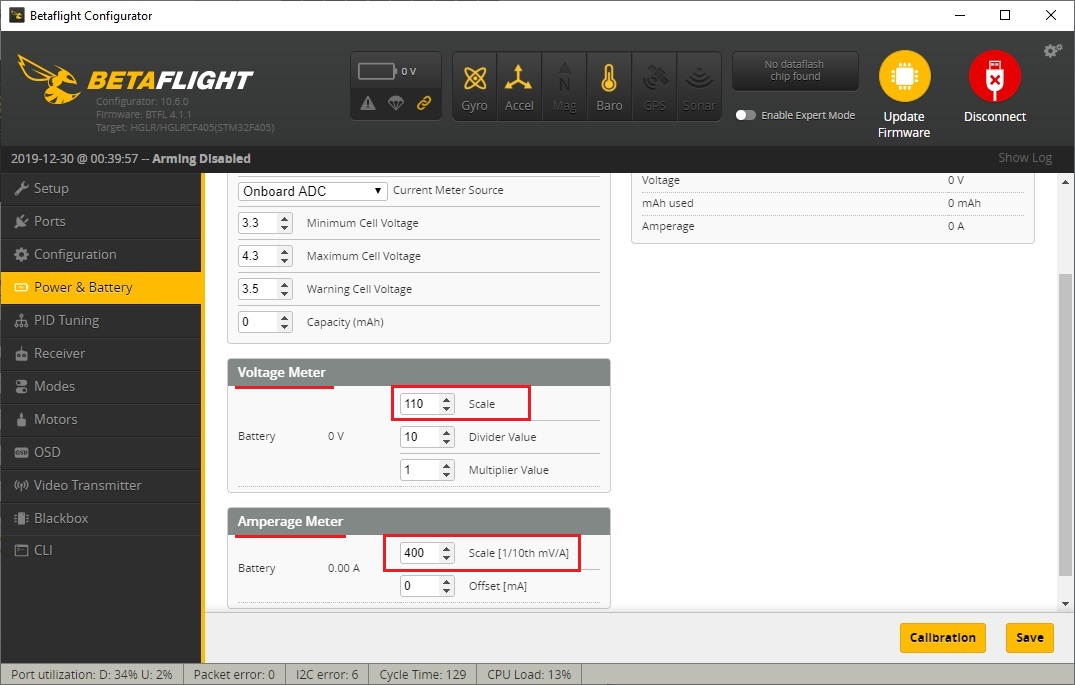Decrease Offset [mA] with down arrow
Image resolution: width=1075 pixels, height=685 pixels.
click(447, 591)
